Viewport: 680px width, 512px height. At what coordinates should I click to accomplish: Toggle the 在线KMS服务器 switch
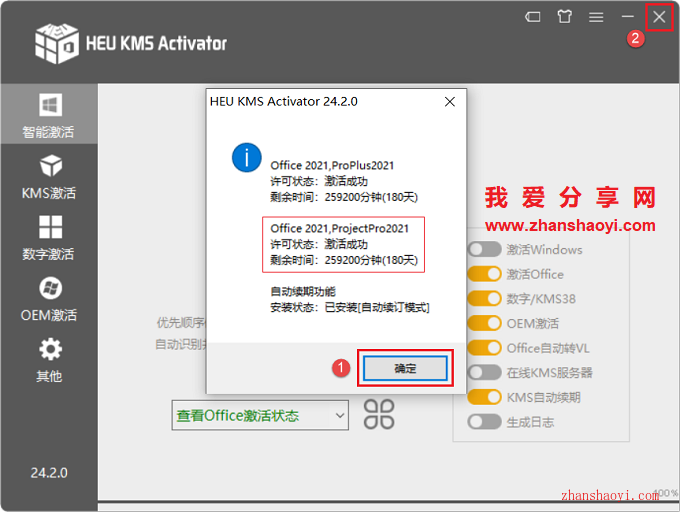tap(484, 372)
